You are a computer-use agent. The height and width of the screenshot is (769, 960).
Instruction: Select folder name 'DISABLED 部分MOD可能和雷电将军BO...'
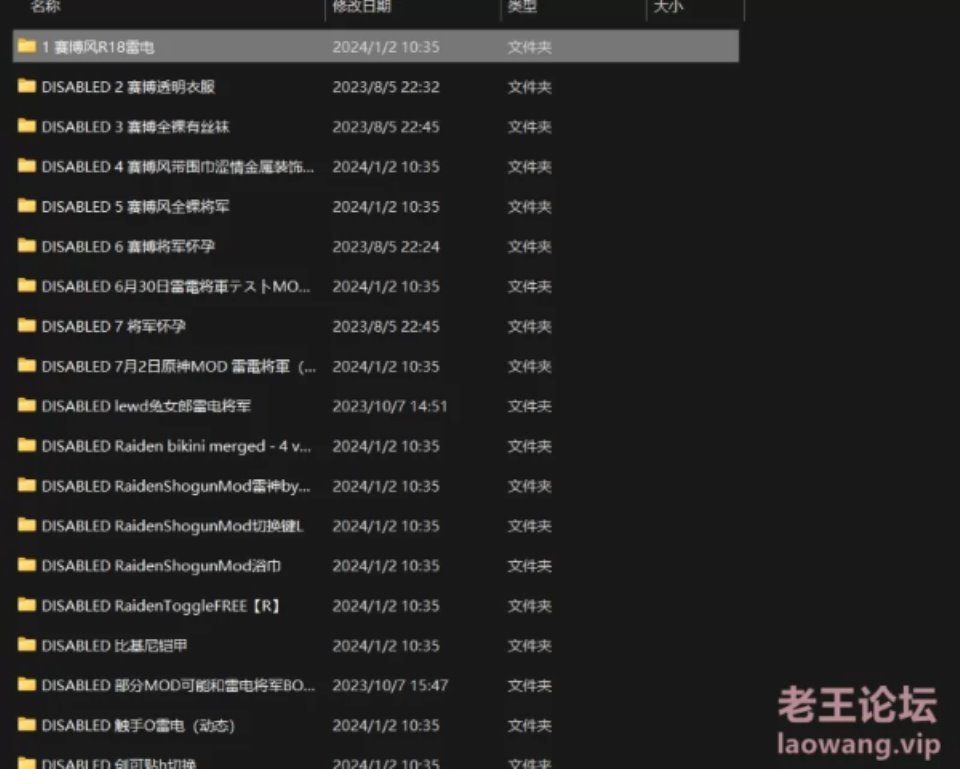click(178, 686)
